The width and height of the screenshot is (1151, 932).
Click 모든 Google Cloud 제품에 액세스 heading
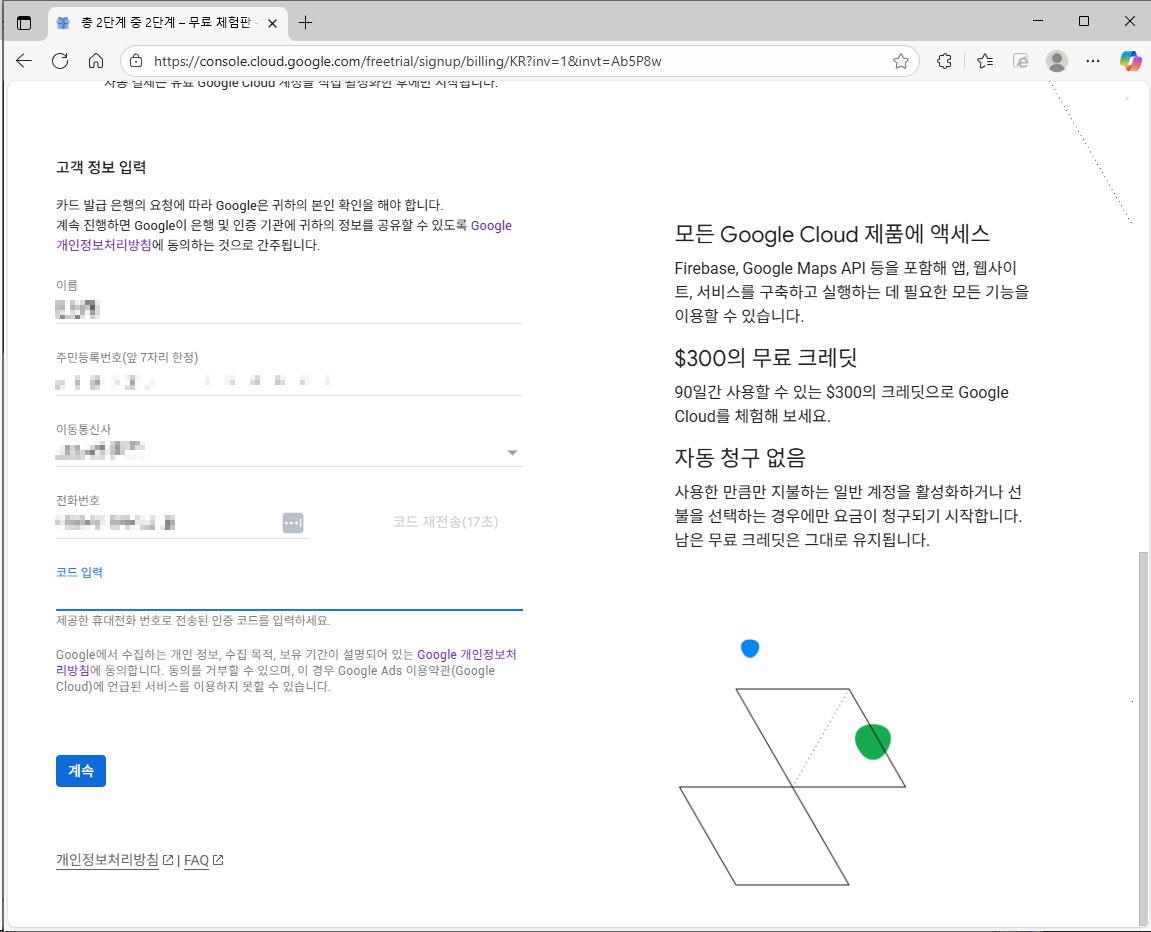(832, 234)
